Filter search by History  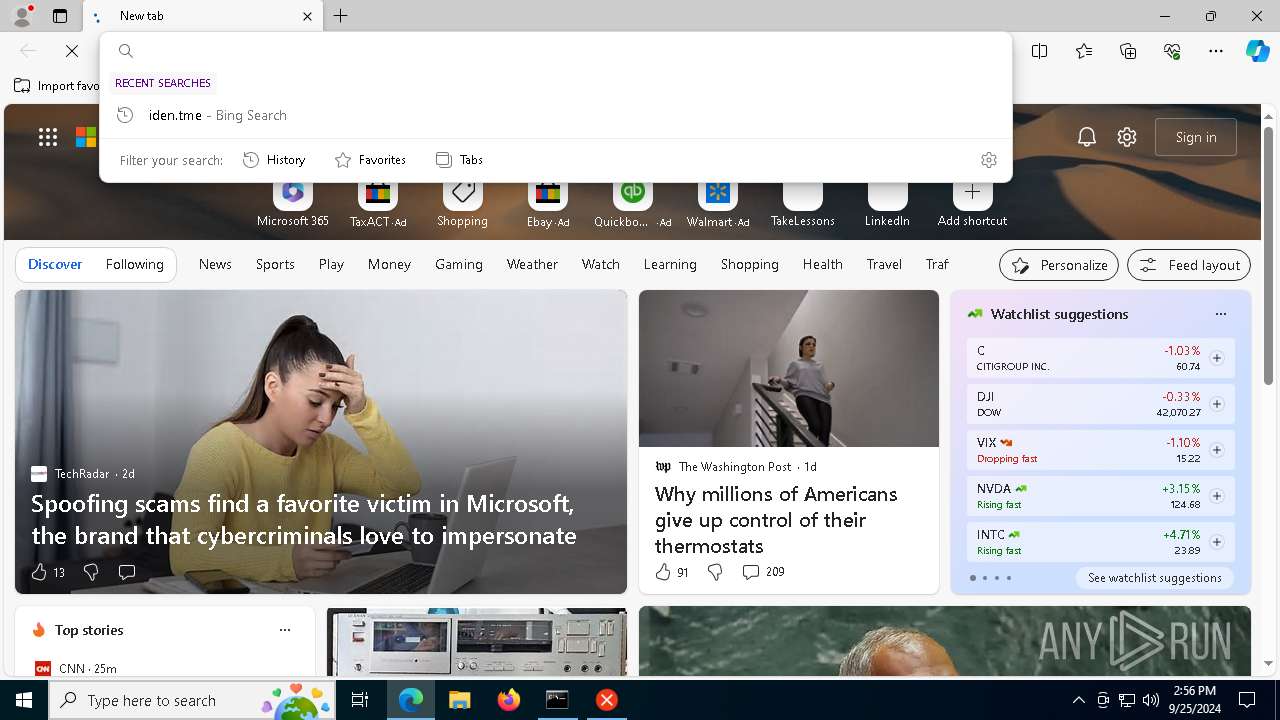[x=274, y=160]
